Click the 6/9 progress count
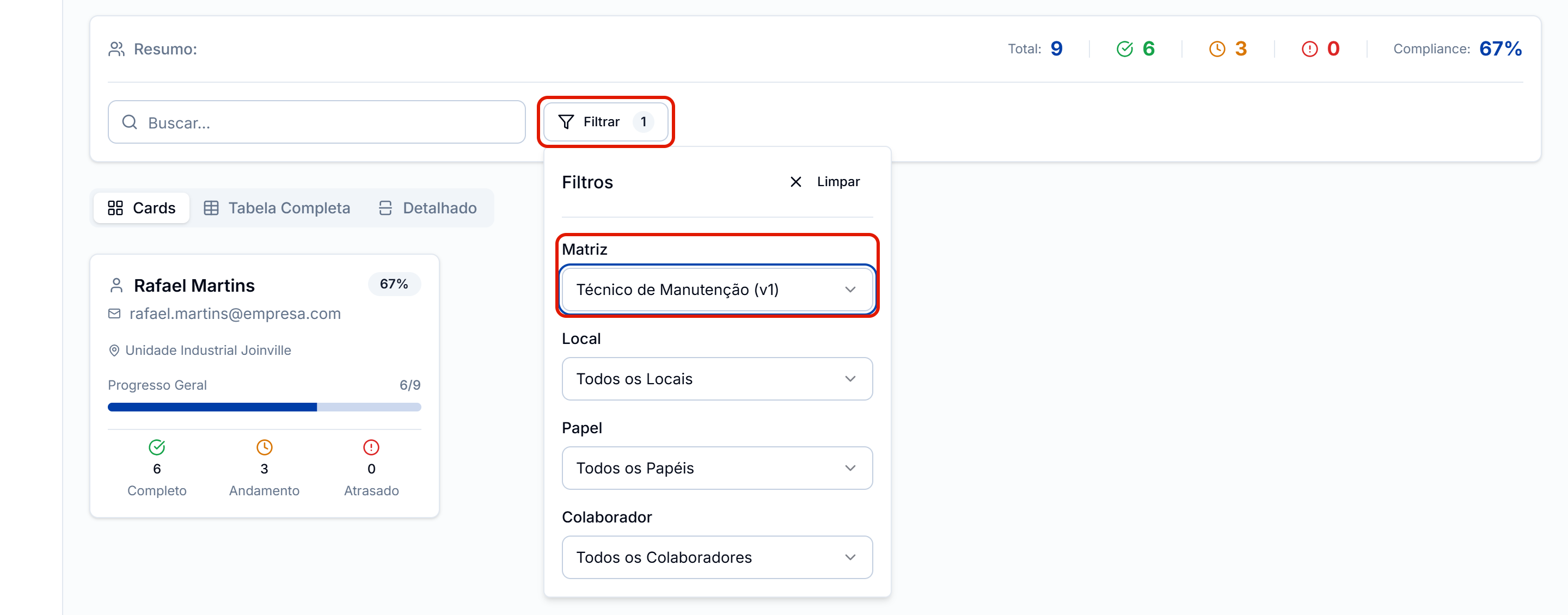 pyautogui.click(x=411, y=385)
